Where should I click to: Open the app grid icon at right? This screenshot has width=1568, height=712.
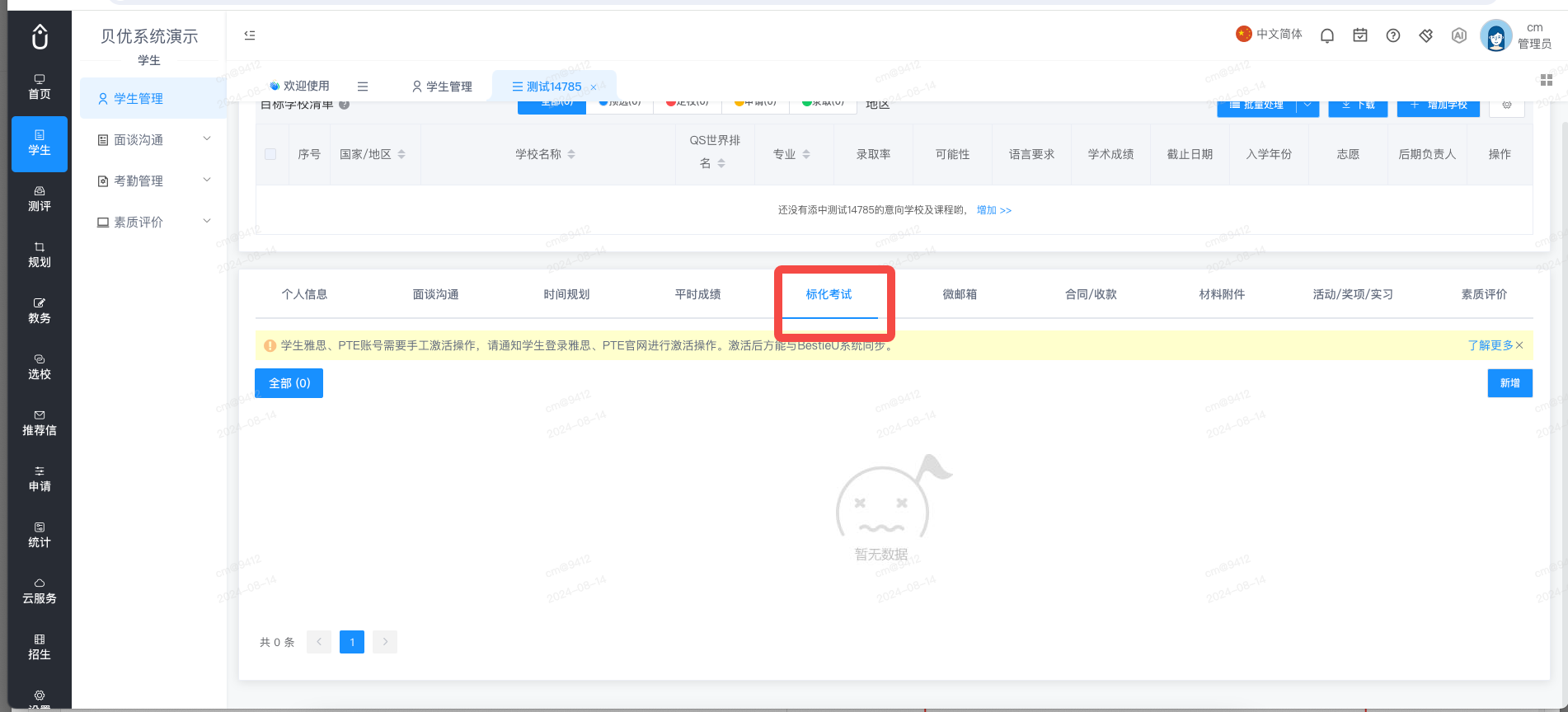coord(1547,80)
